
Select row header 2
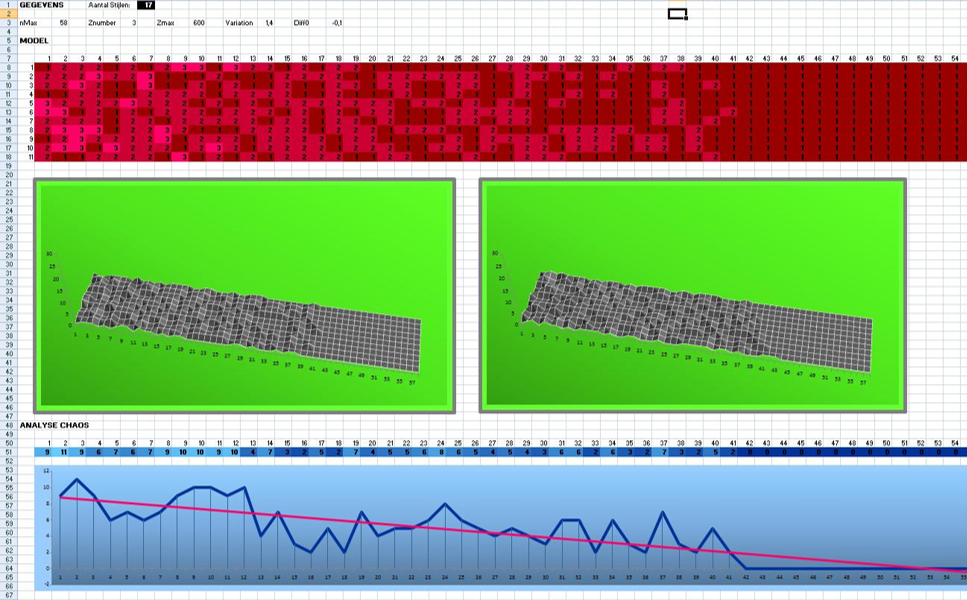click(9, 14)
